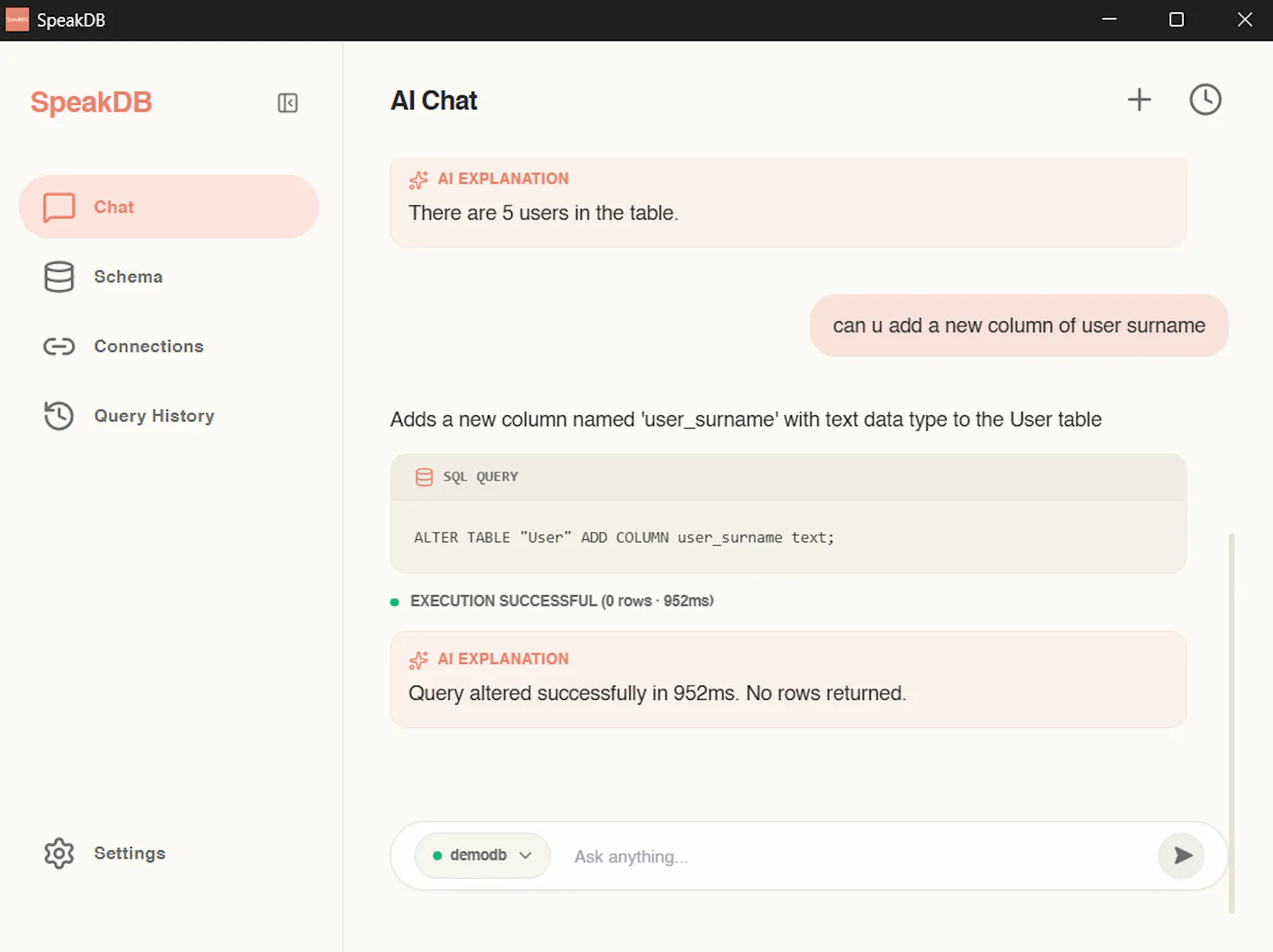Go to the Chat section
This screenshot has height=952, width=1273.
169,207
